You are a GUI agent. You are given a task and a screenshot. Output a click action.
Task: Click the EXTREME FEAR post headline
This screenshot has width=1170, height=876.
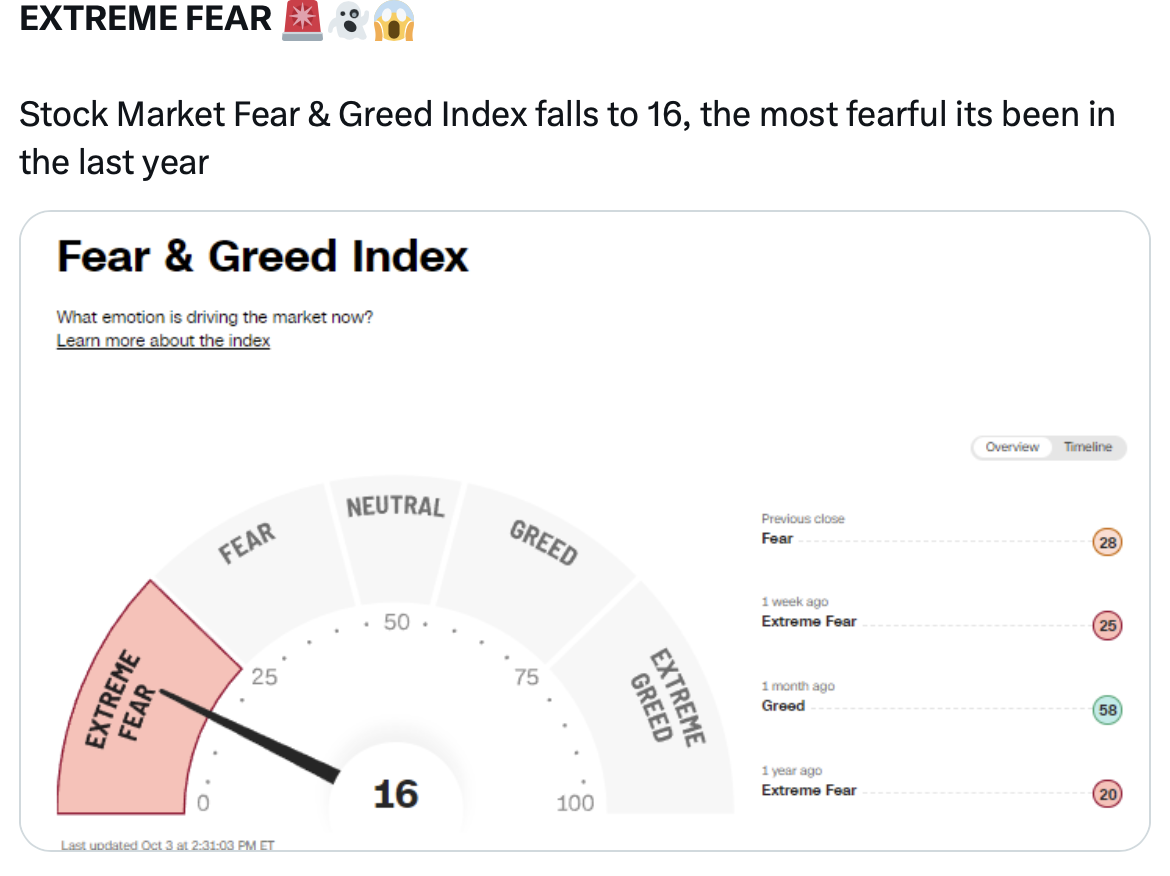(x=146, y=19)
